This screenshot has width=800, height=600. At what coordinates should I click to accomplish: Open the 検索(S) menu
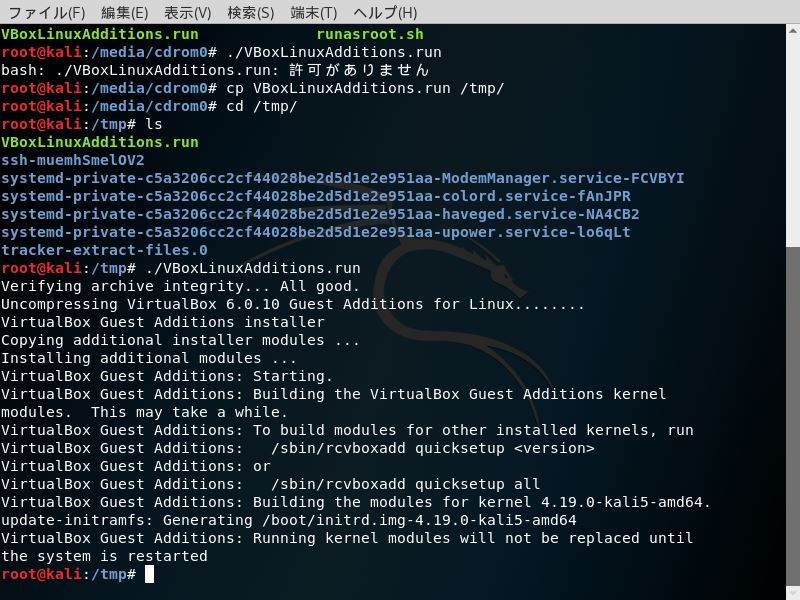click(x=251, y=12)
